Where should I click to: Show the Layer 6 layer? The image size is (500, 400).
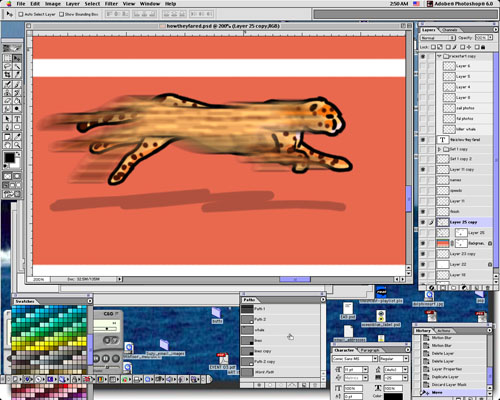(x=423, y=66)
